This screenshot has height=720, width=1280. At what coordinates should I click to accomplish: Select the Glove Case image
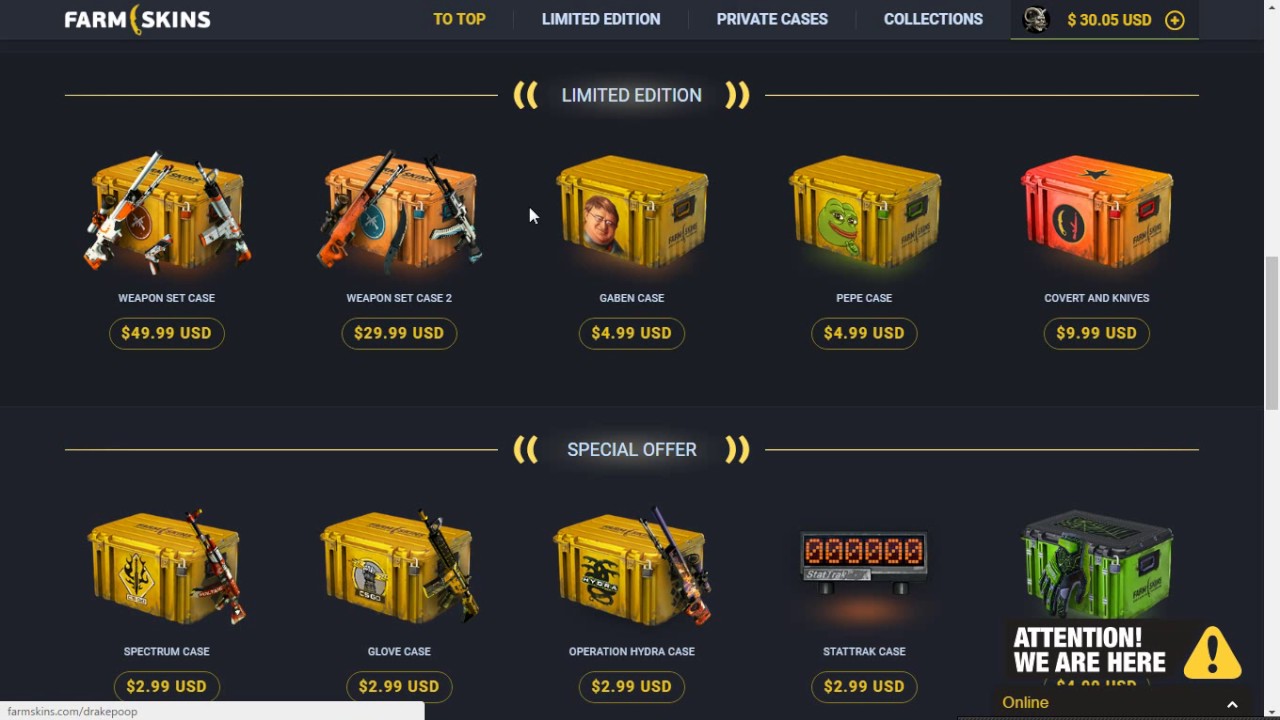399,566
